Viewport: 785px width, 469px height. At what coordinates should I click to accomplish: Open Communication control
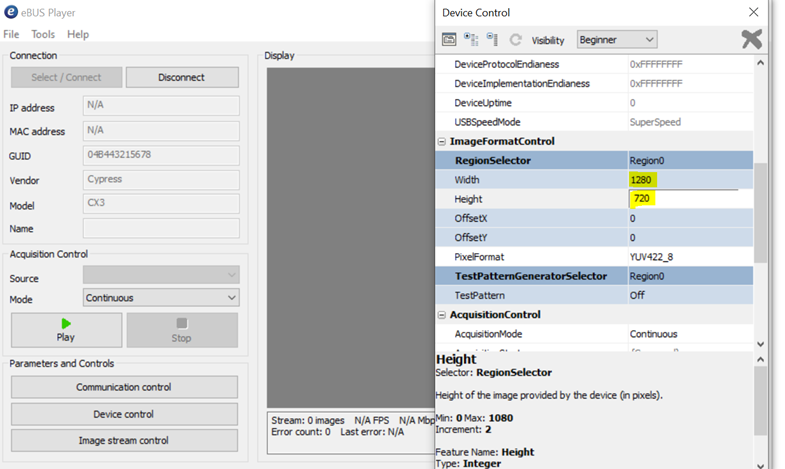point(124,387)
